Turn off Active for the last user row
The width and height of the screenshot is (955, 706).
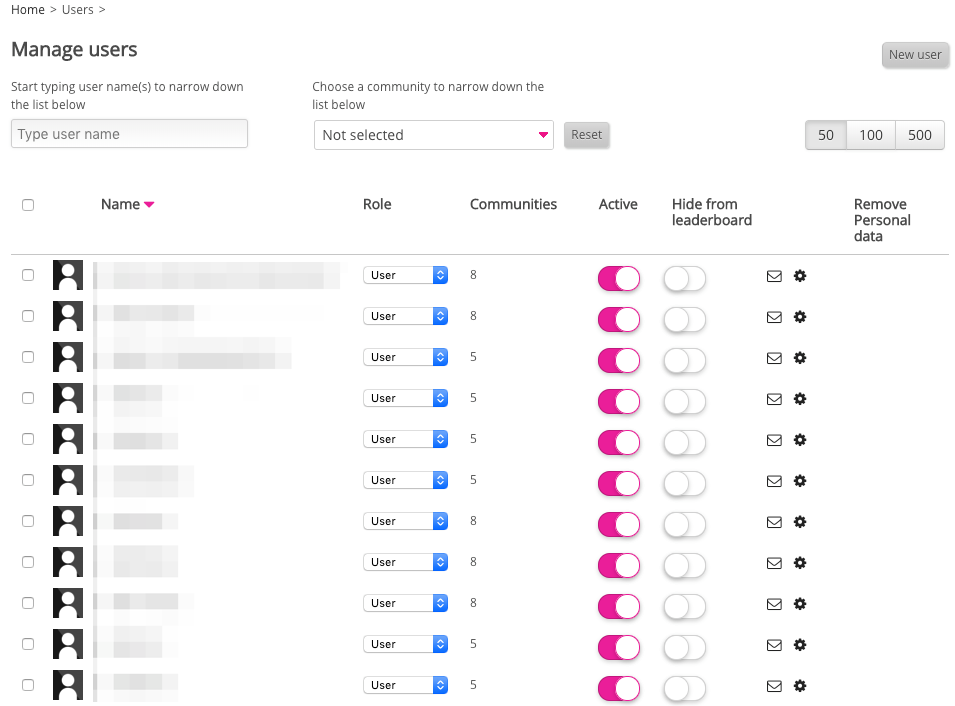pyautogui.click(x=618, y=689)
